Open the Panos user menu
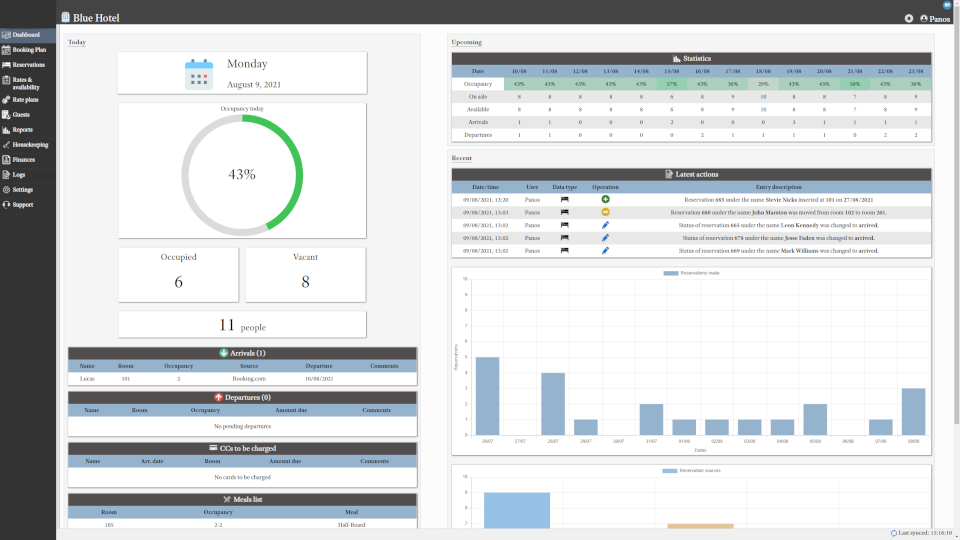960x540 pixels. [935, 18]
